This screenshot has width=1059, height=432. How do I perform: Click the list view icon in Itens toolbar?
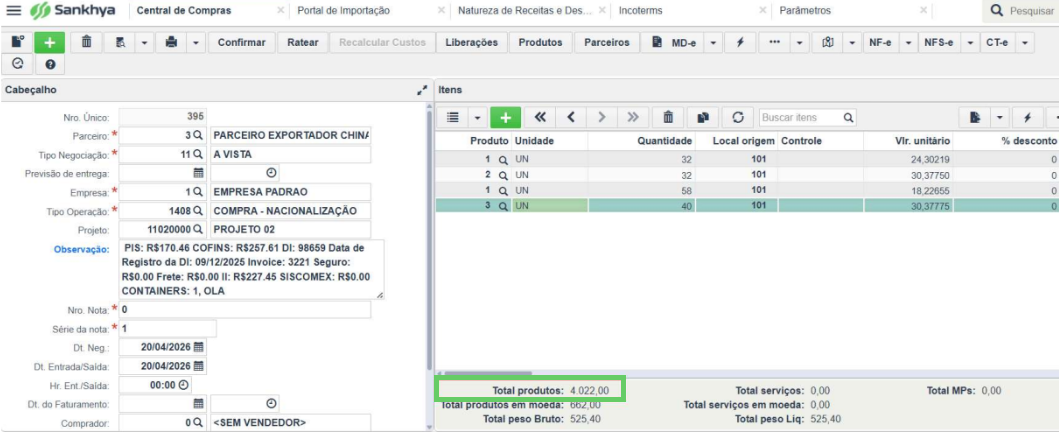pyautogui.click(x=454, y=117)
